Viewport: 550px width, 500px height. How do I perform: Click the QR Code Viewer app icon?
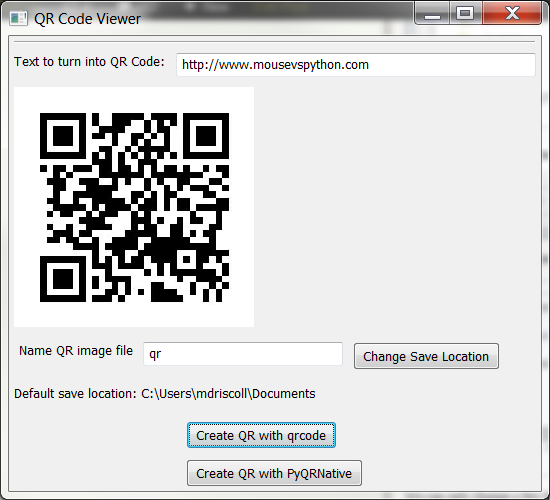[18, 18]
